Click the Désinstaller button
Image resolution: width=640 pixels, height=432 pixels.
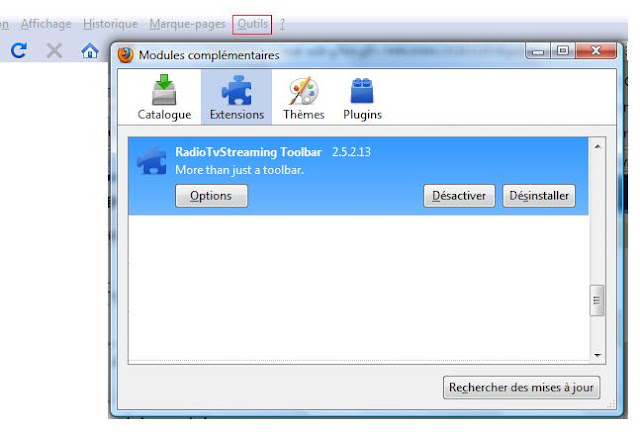pyautogui.click(x=539, y=196)
